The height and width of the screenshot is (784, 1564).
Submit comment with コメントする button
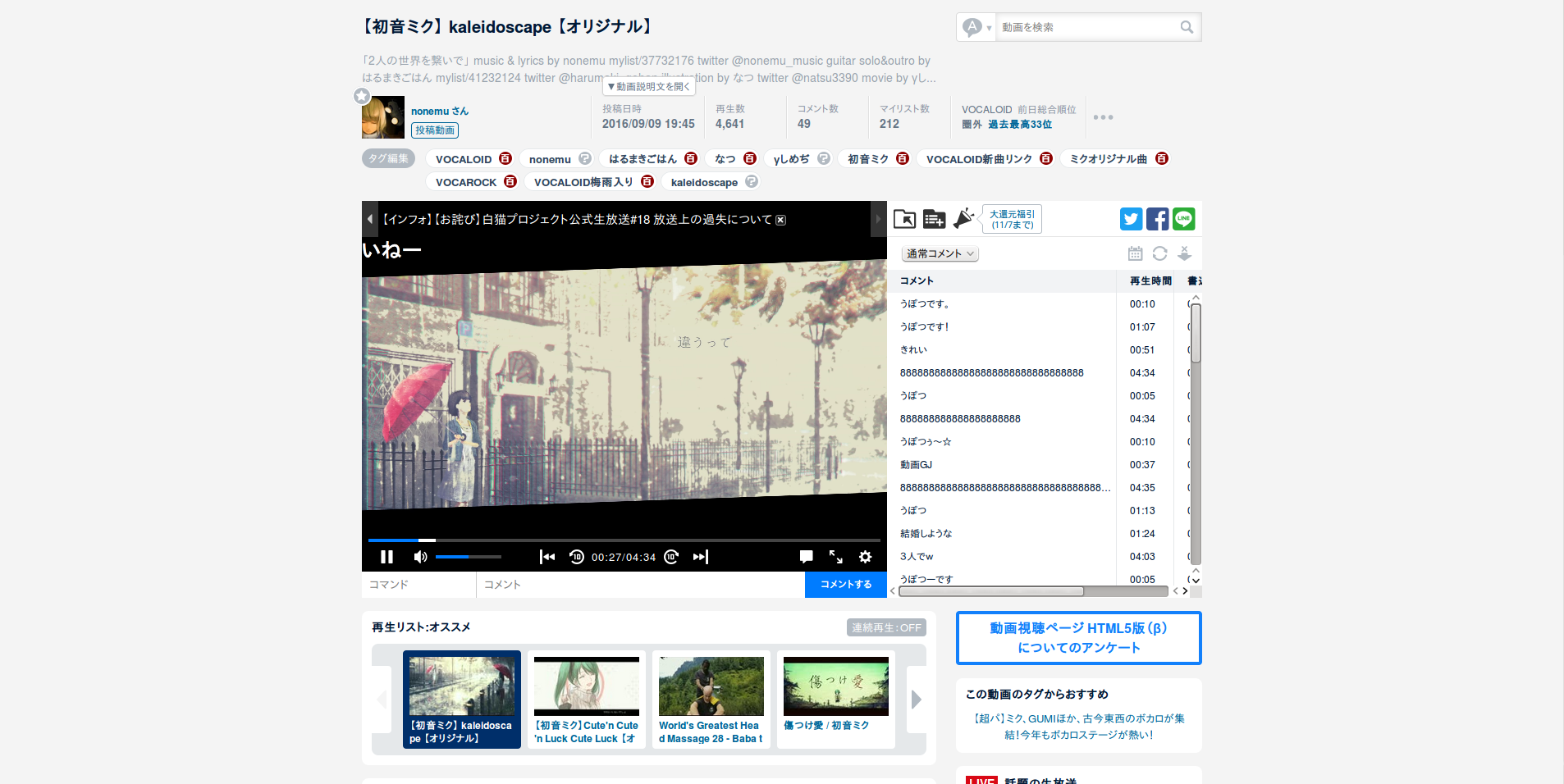click(846, 584)
